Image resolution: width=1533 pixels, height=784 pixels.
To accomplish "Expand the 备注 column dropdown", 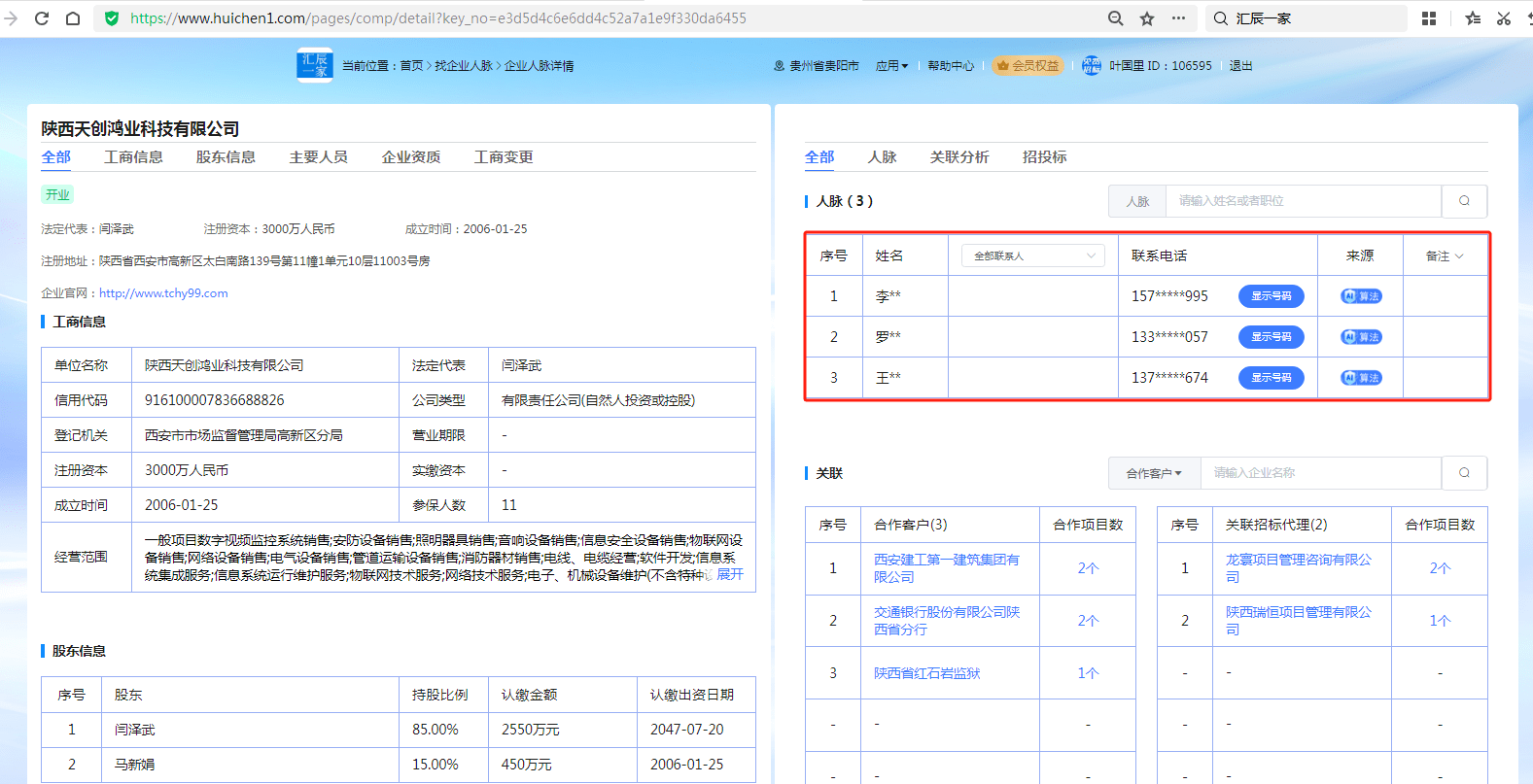I will [x=1445, y=256].
